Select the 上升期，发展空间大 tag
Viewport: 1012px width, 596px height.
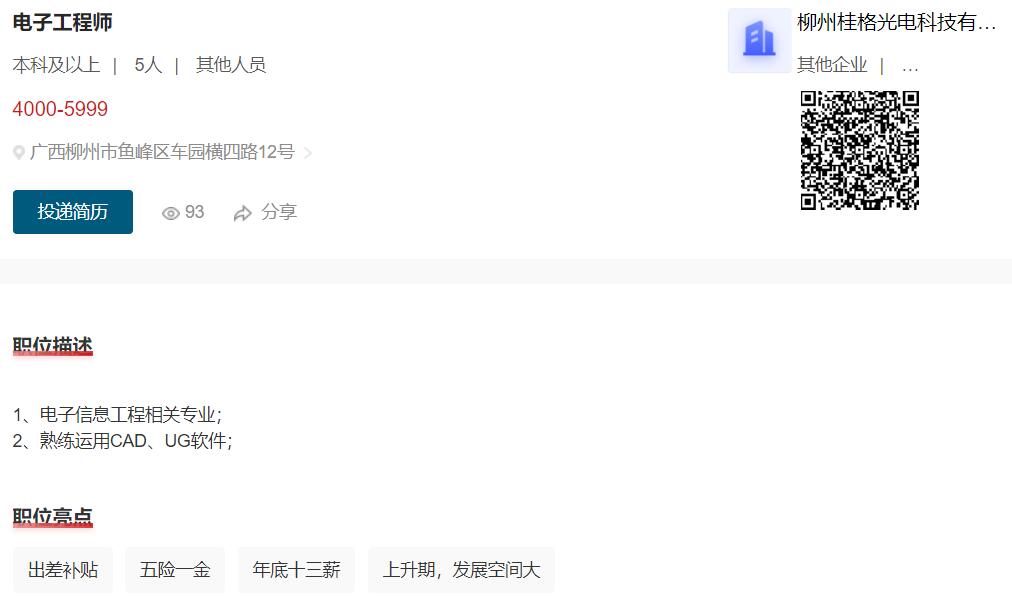461,570
